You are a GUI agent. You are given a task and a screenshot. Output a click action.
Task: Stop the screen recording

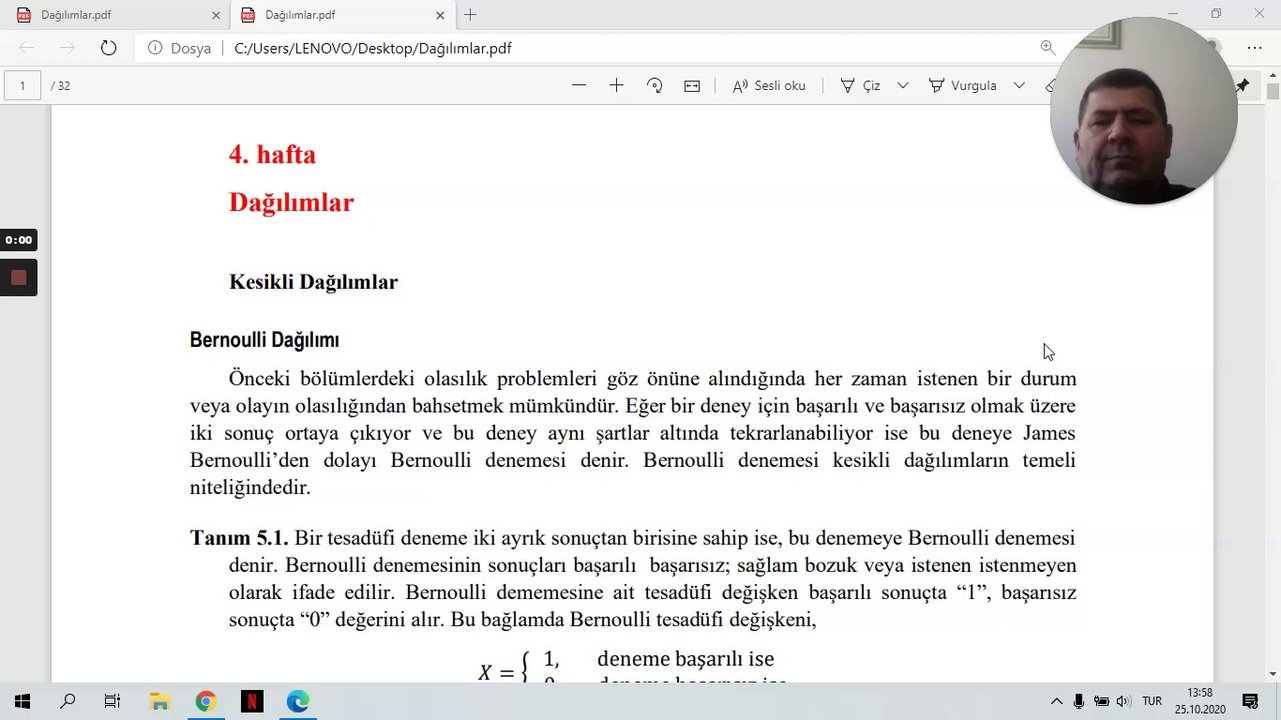[x=18, y=278]
